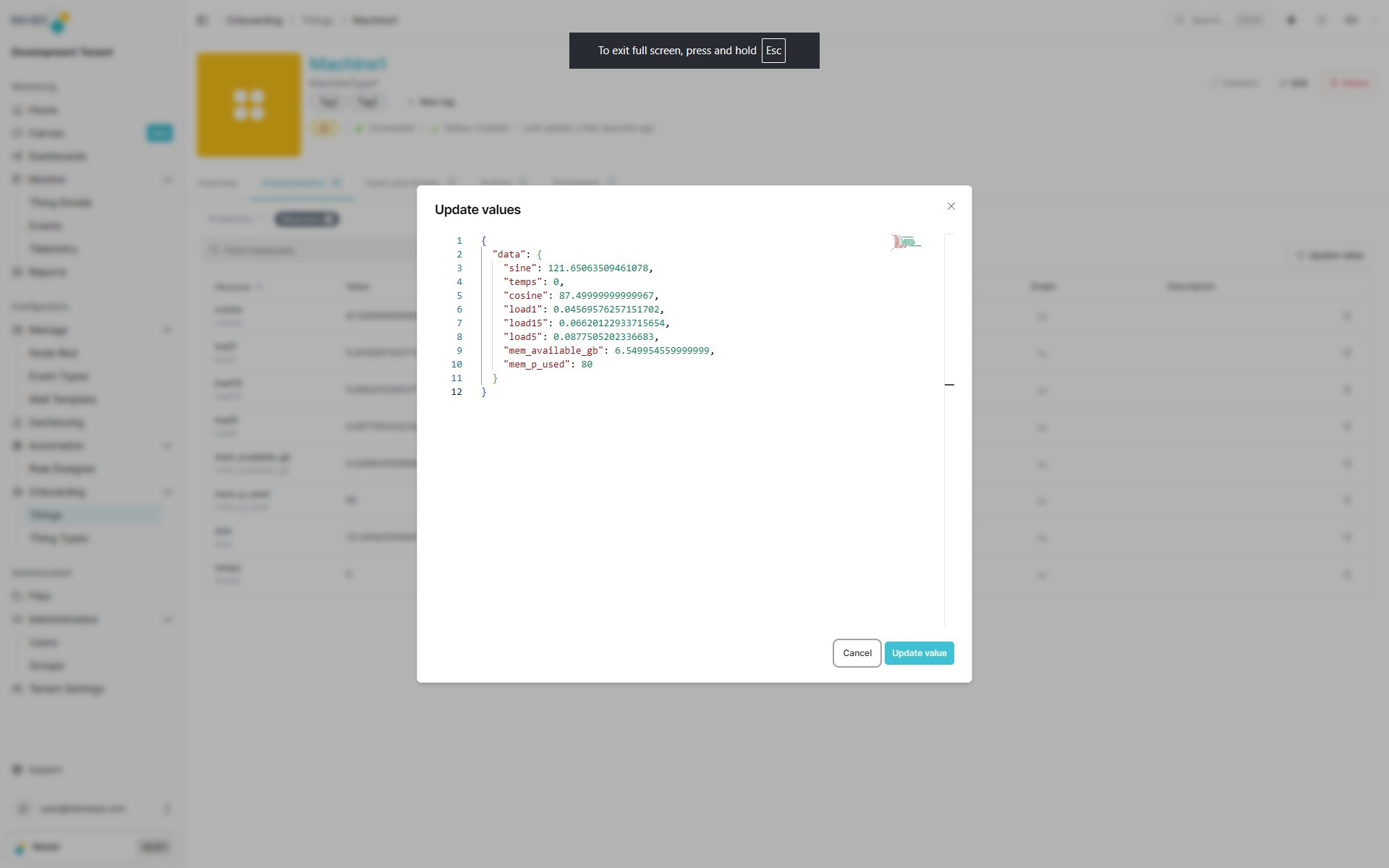Click the editor vertical scrollbar slider

click(949, 385)
